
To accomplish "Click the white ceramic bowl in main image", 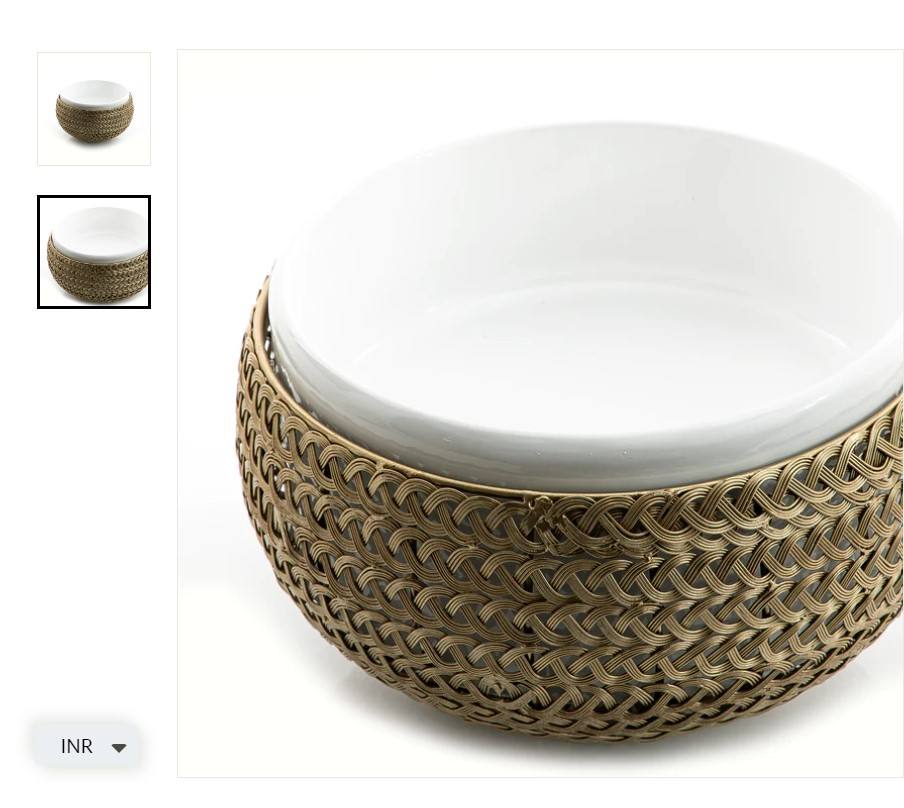I will click(582, 300).
